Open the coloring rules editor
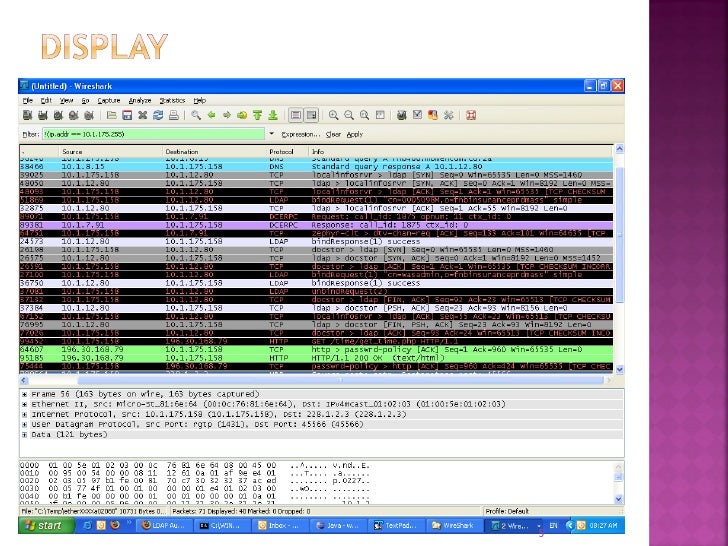Image resolution: width=728 pixels, height=546 pixels. click(x=433, y=115)
